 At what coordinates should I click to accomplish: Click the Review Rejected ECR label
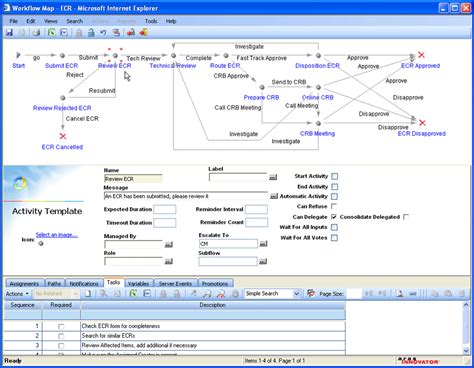(x=62, y=108)
